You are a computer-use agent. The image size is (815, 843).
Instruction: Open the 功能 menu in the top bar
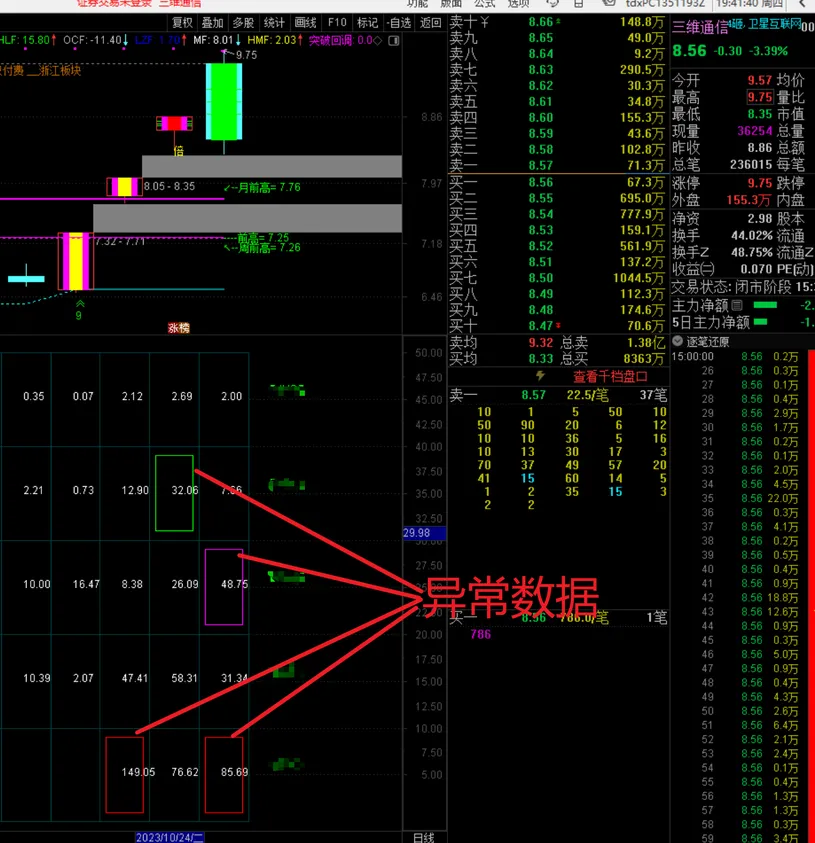pyautogui.click(x=418, y=3)
